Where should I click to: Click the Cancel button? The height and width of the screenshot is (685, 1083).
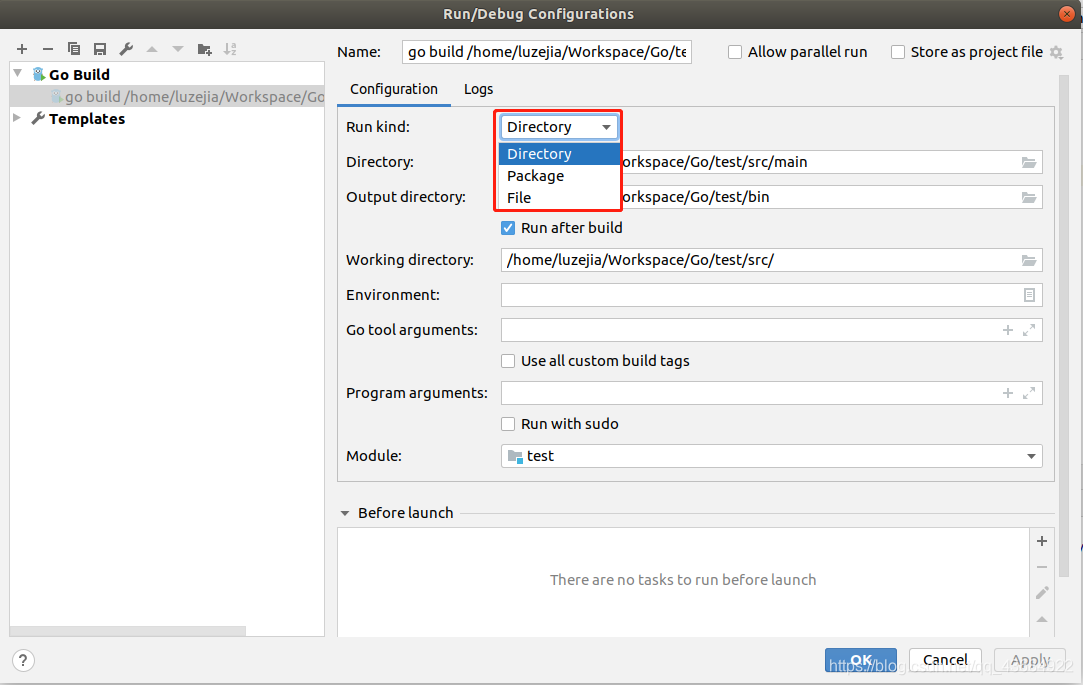[945, 660]
